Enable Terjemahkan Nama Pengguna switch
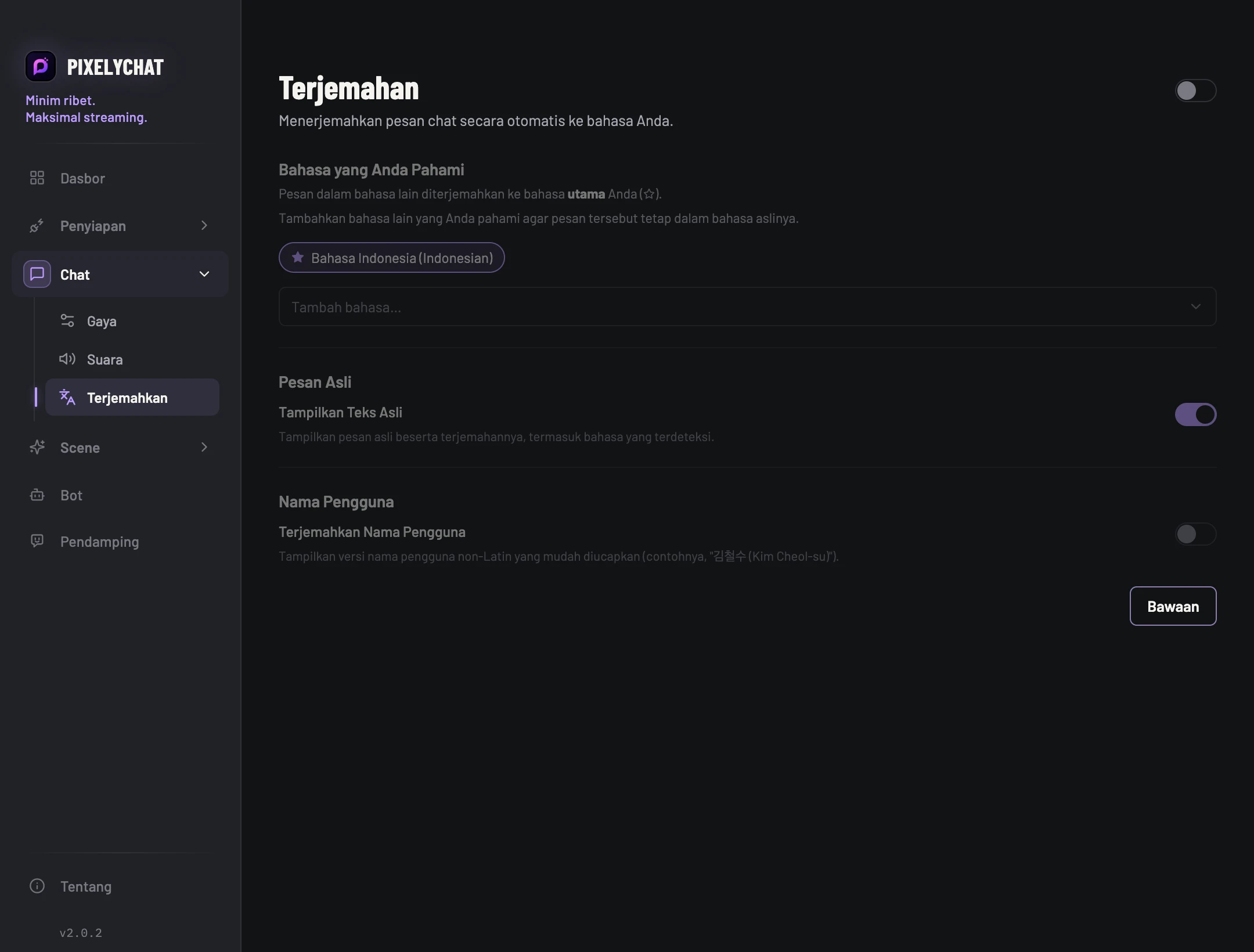This screenshot has height=952, width=1254. [x=1195, y=534]
